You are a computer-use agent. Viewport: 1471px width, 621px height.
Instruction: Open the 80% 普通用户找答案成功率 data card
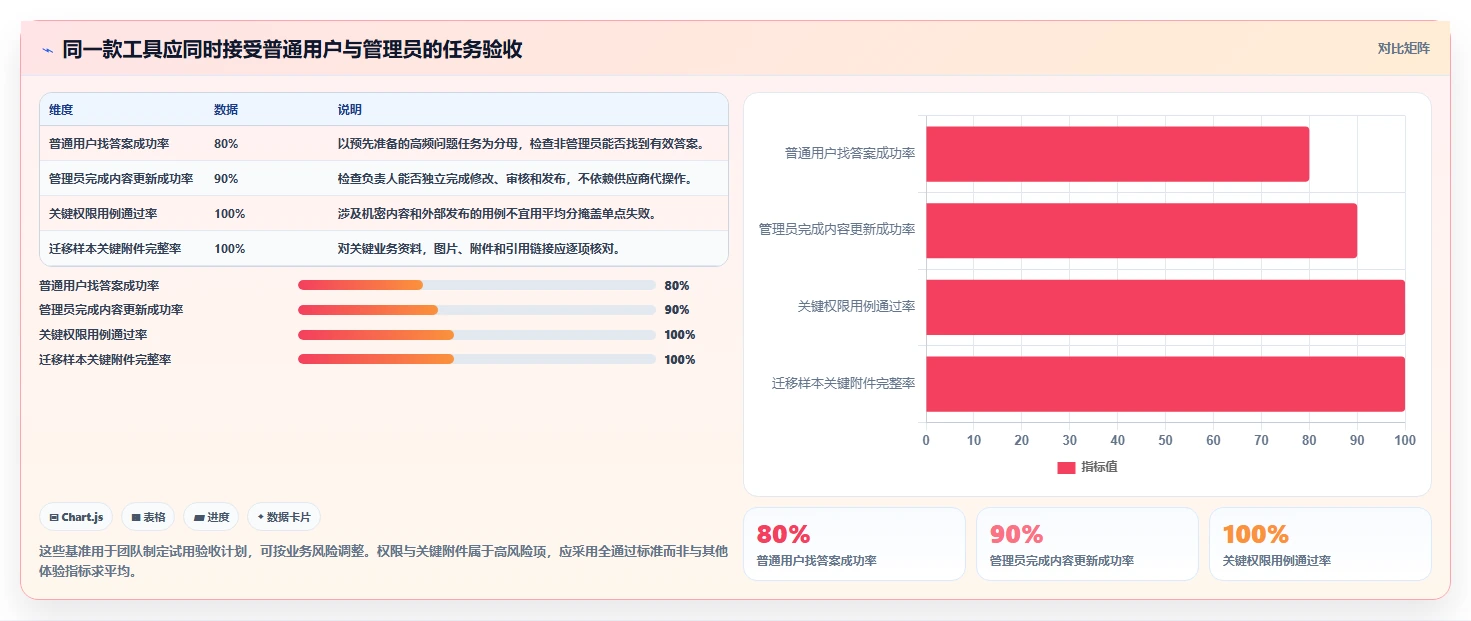tap(854, 544)
